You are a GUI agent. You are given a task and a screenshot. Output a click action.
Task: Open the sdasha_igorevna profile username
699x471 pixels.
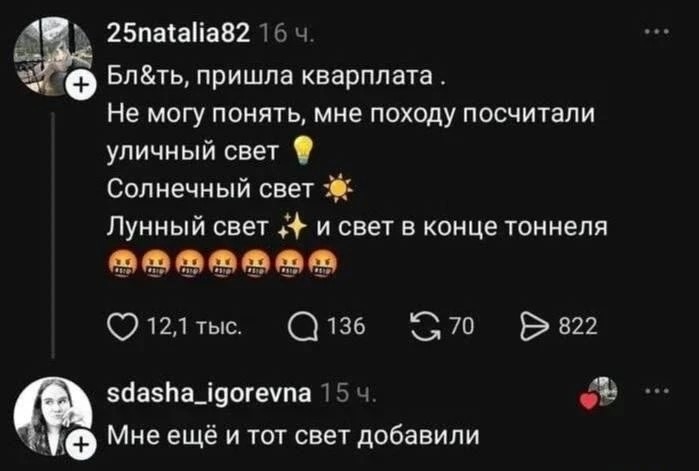209,393
